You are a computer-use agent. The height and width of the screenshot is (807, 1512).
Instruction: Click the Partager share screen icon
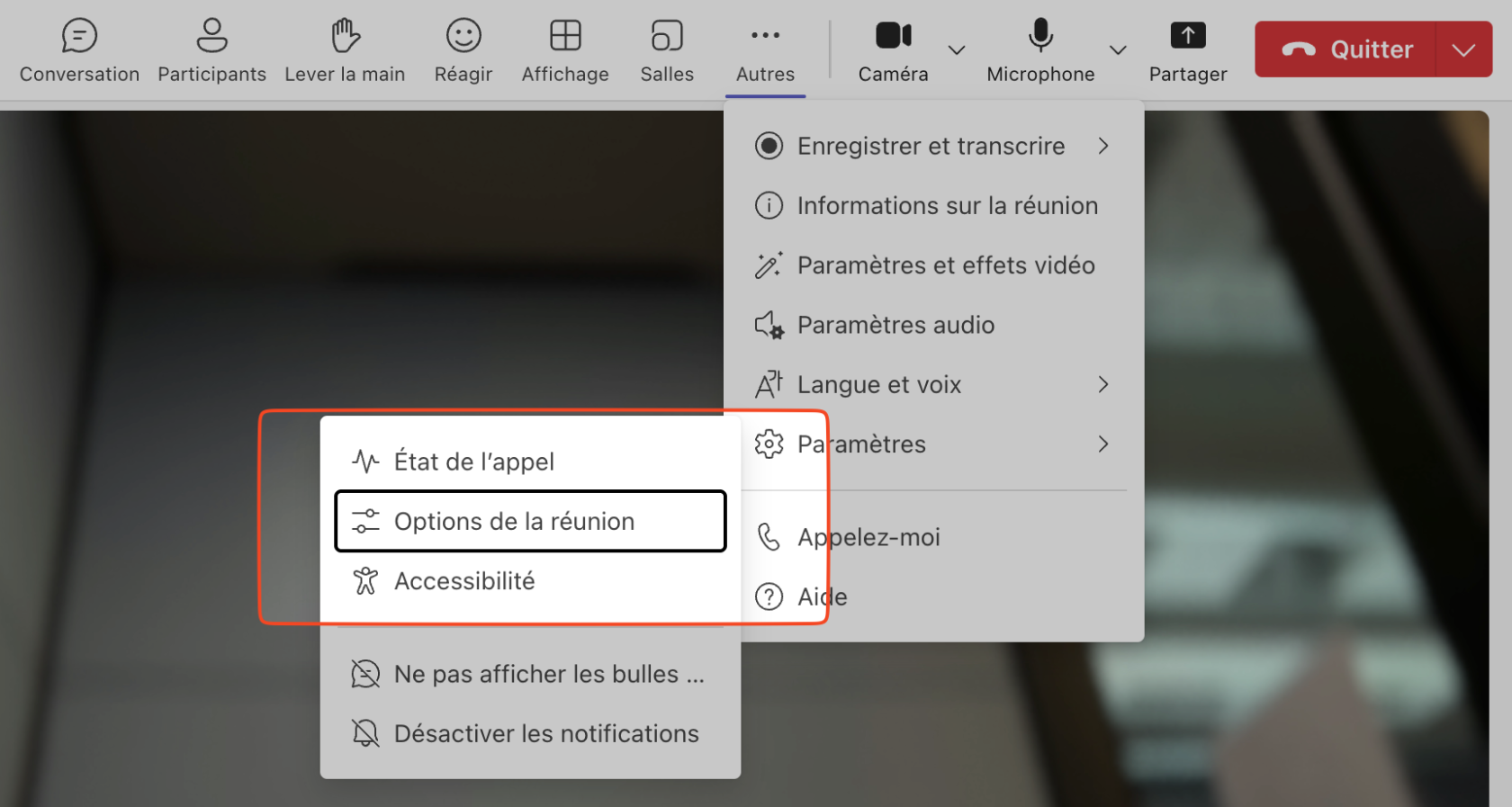click(1187, 37)
